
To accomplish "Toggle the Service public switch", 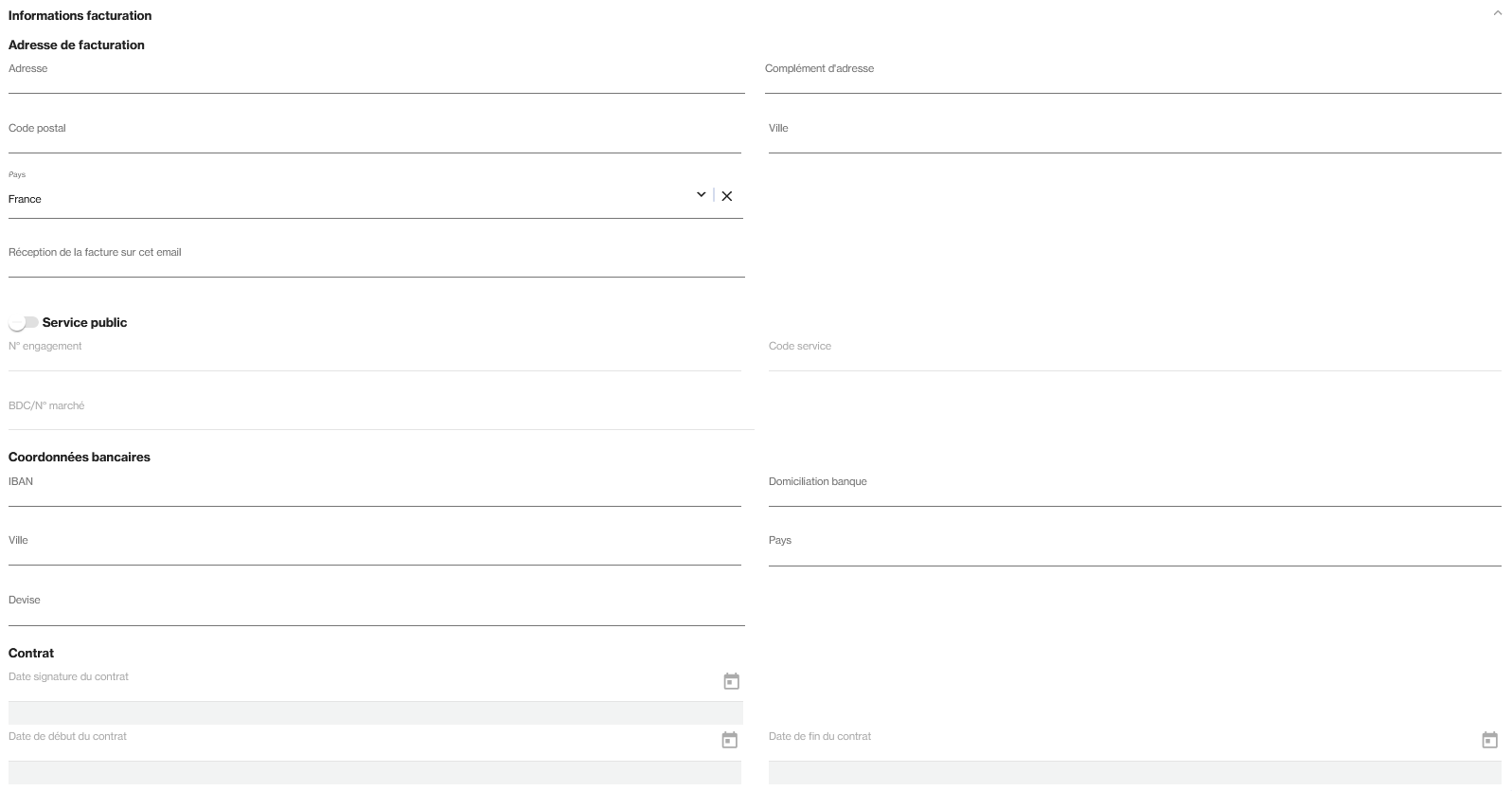I will pyautogui.click(x=24, y=323).
